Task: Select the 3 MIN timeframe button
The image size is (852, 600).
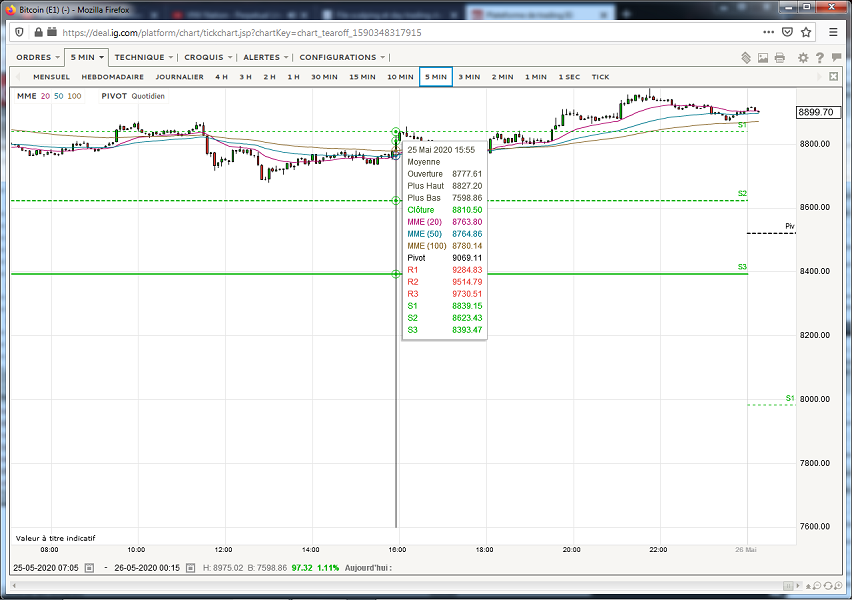Action: point(469,77)
